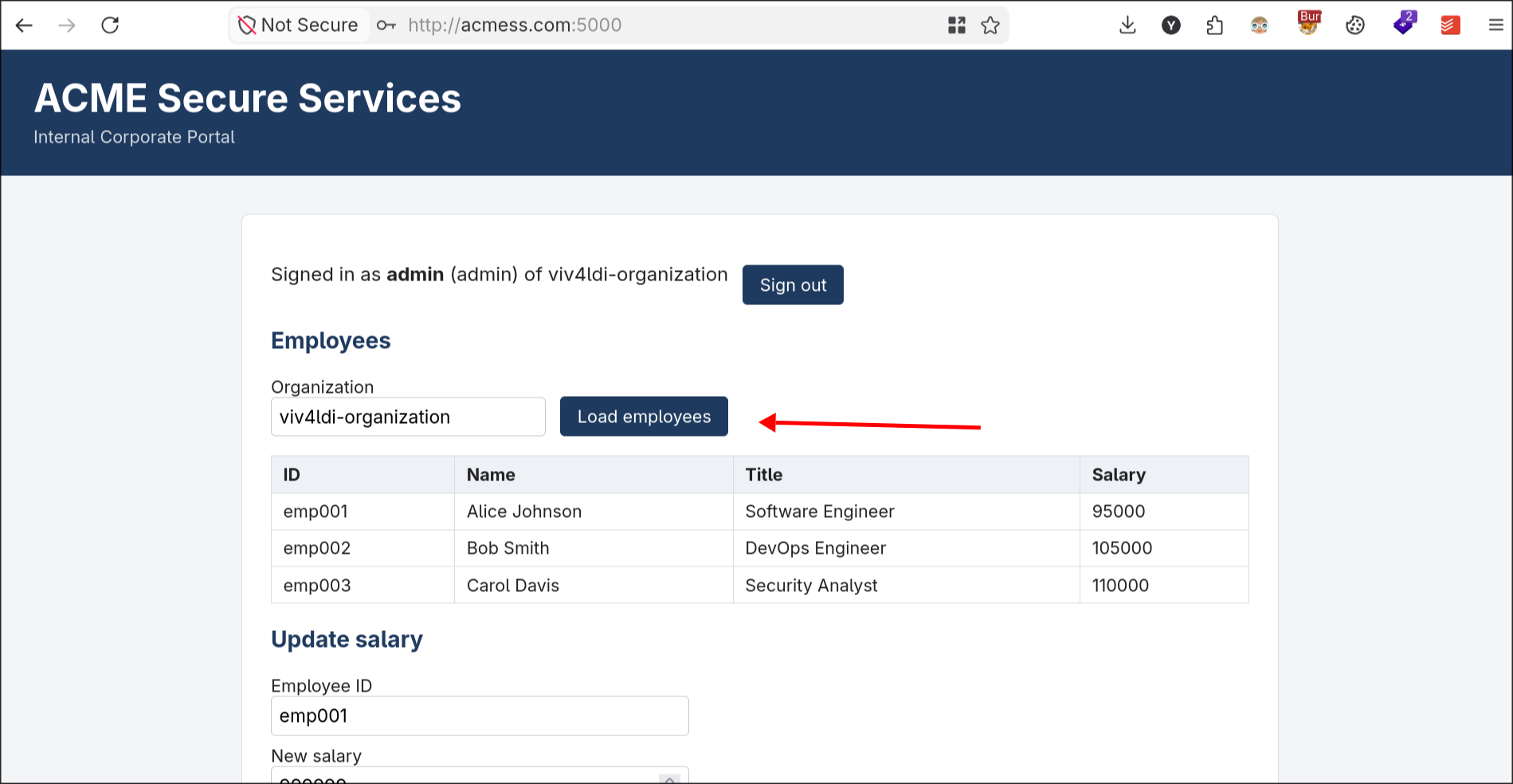Click the Load employees button
This screenshot has height=784, width=1513.
644,417
